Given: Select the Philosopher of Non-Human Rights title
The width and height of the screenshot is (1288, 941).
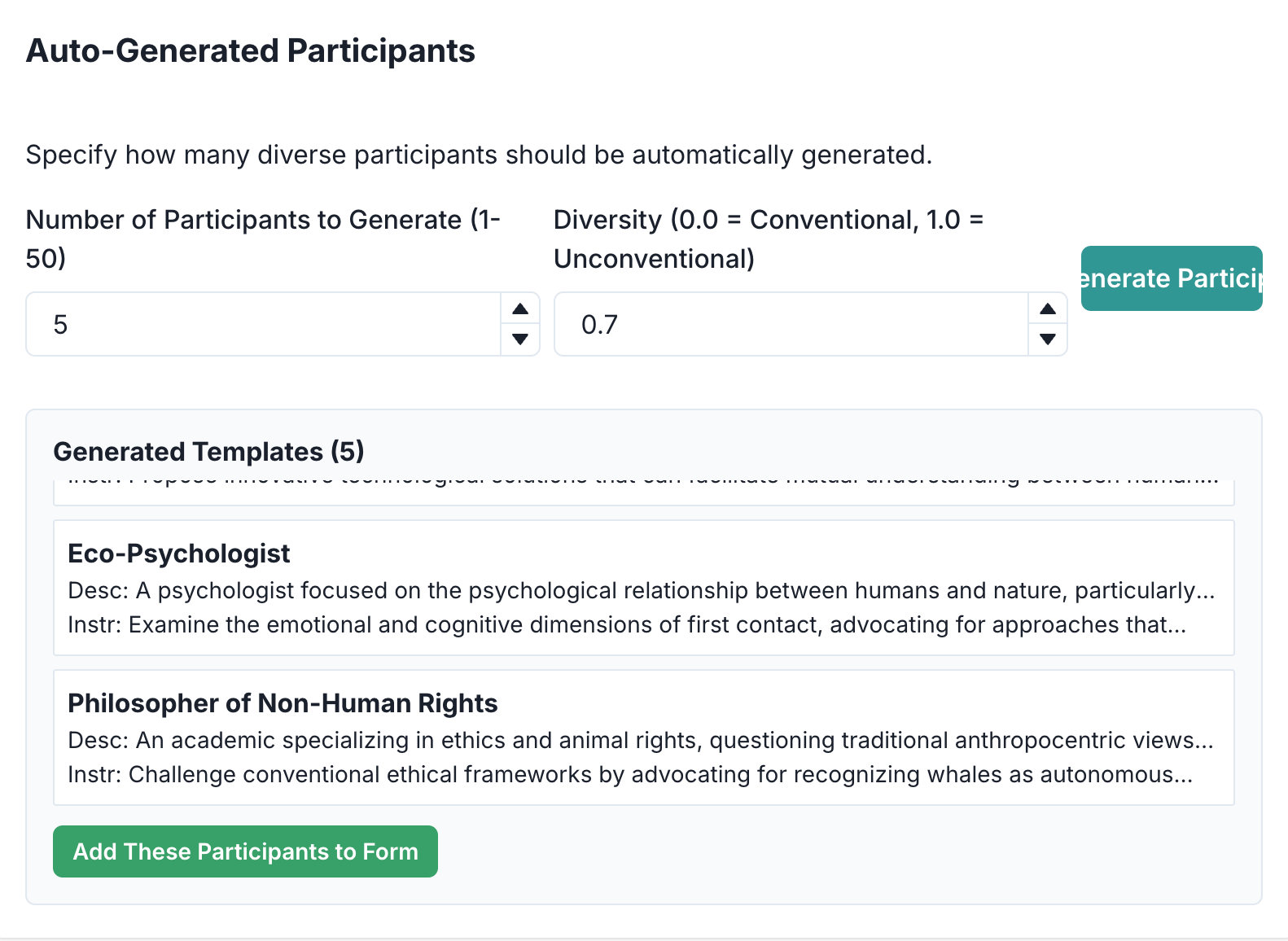Looking at the screenshot, I should (x=283, y=703).
